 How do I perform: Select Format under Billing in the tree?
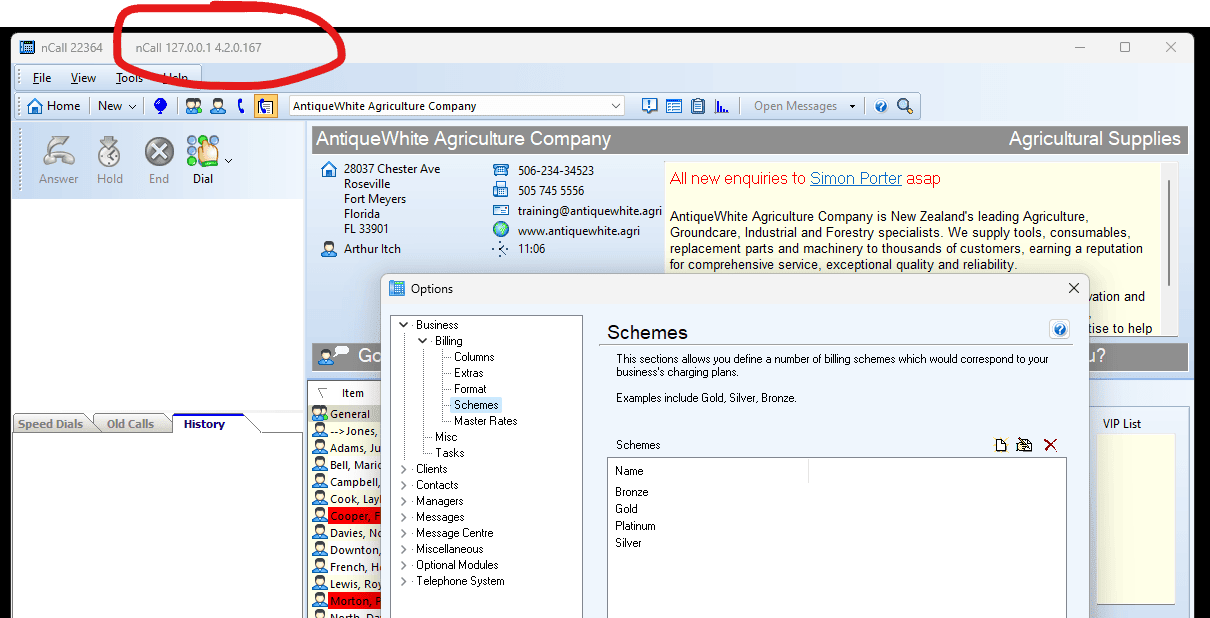[470, 389]
